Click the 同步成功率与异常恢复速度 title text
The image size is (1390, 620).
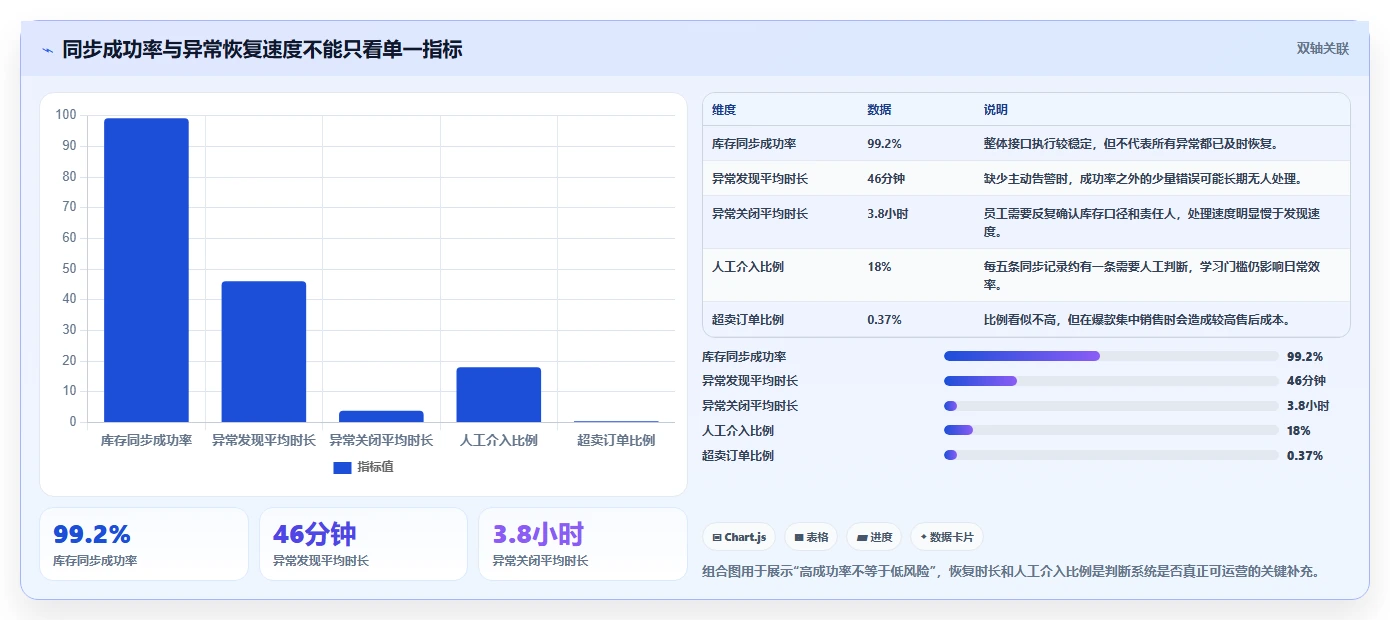[x=262, y=49]
